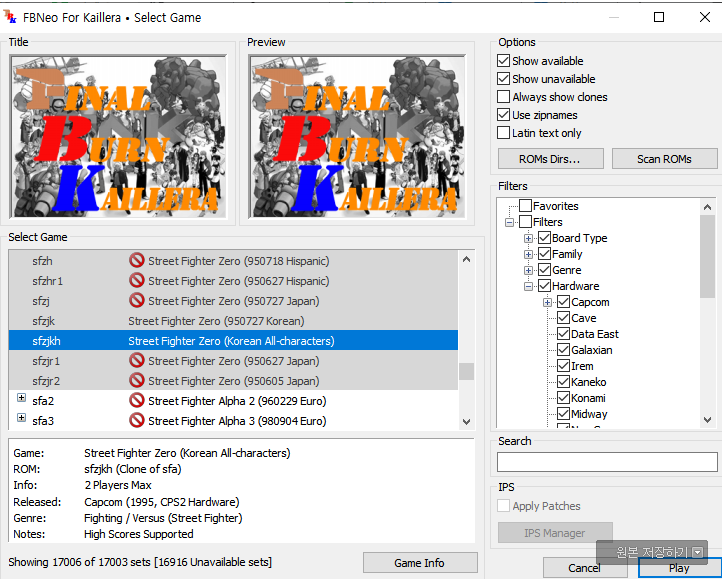Click the unavailable icon on sfa3 row
Screen dimensions: 726x583
137,420
